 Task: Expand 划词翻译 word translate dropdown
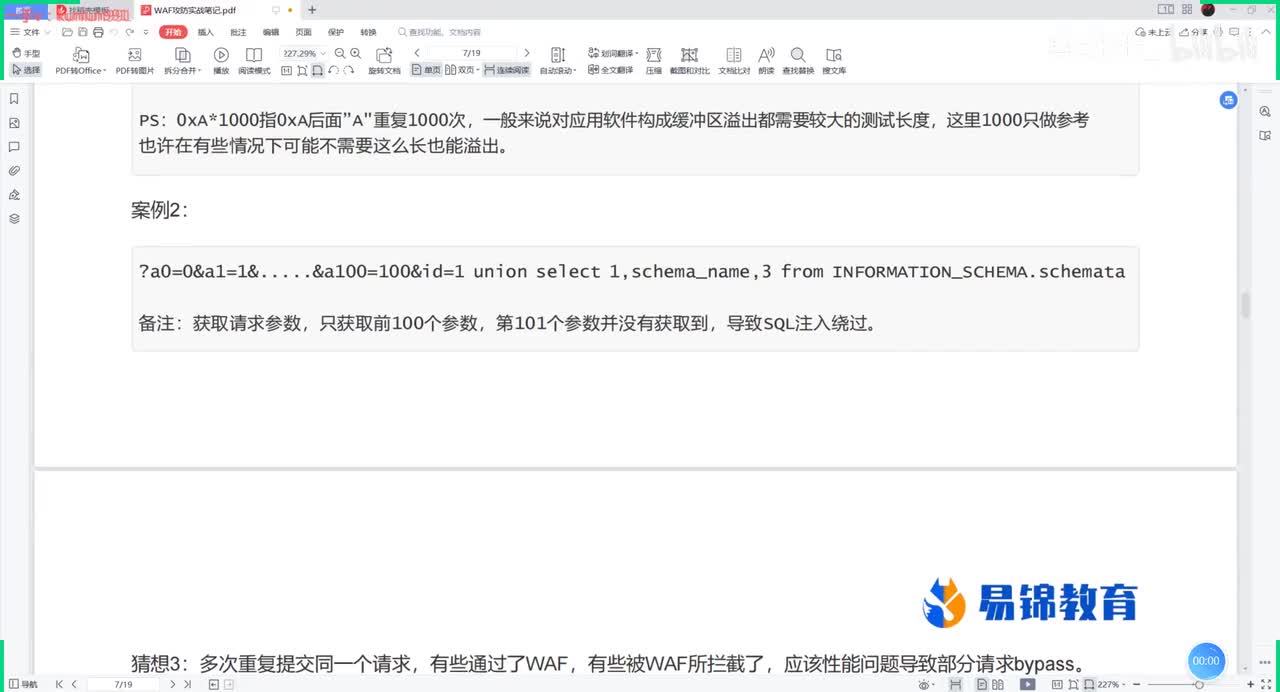pos(613,53)
